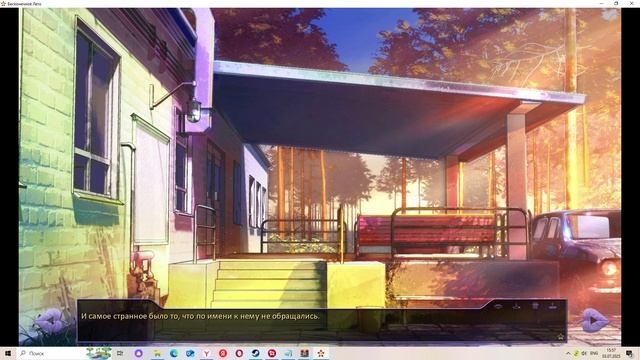
Task: Click the small star icon in the dialogue box corner
Action: click(560, 337)
